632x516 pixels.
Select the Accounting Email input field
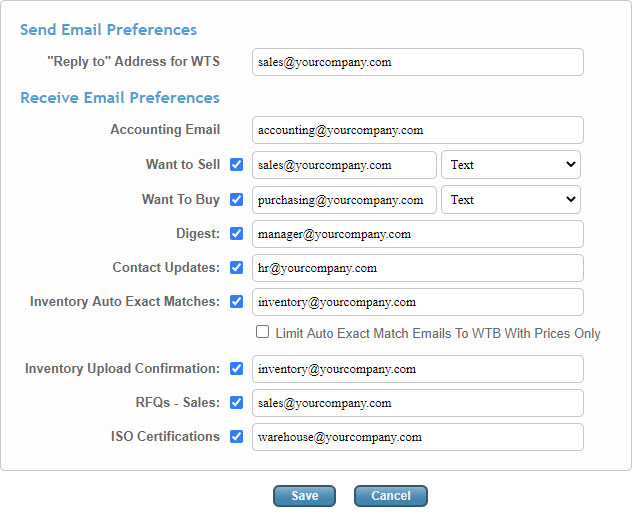(417, 130)
